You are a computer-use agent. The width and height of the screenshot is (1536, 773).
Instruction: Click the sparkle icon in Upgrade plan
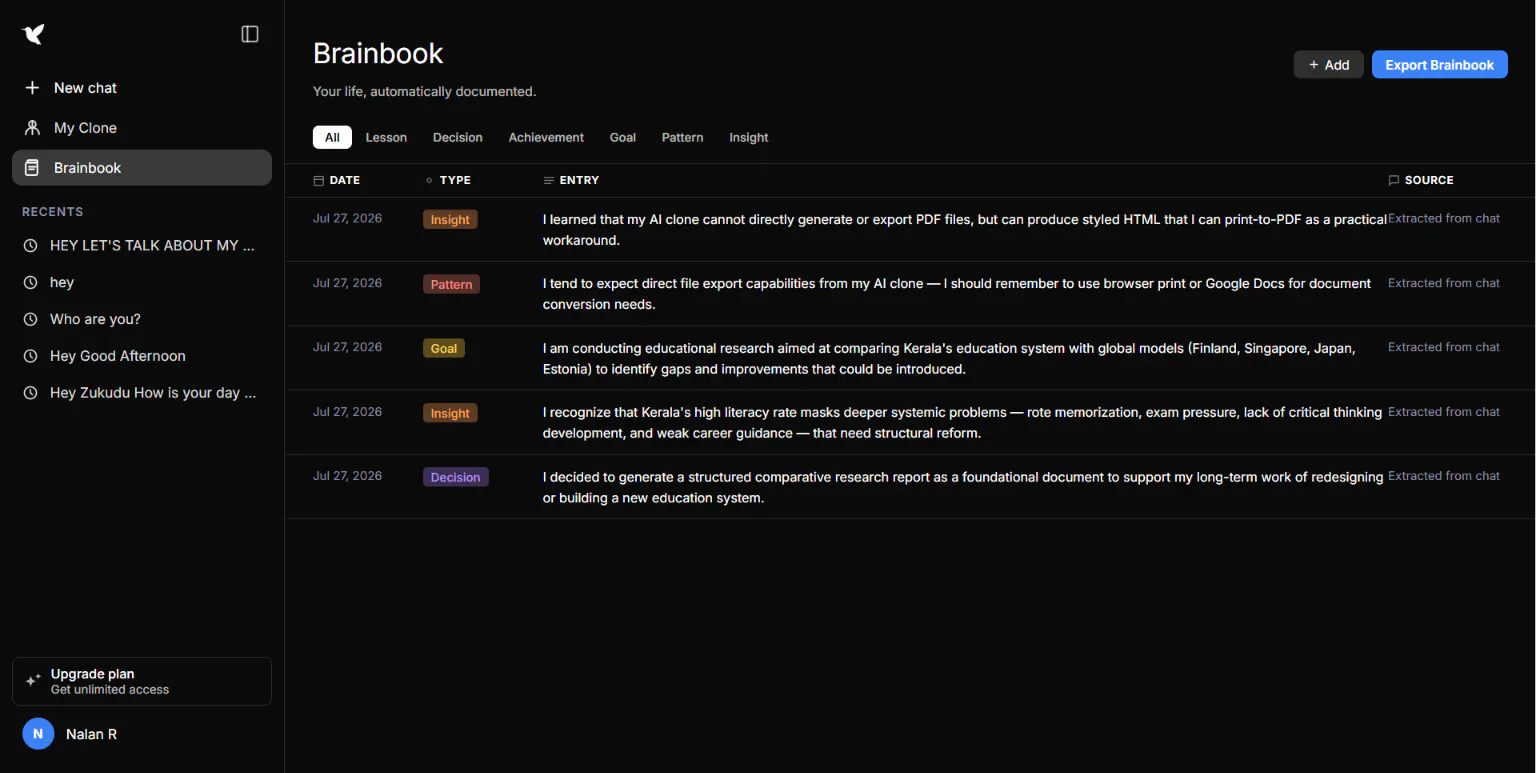pos(33,680)
